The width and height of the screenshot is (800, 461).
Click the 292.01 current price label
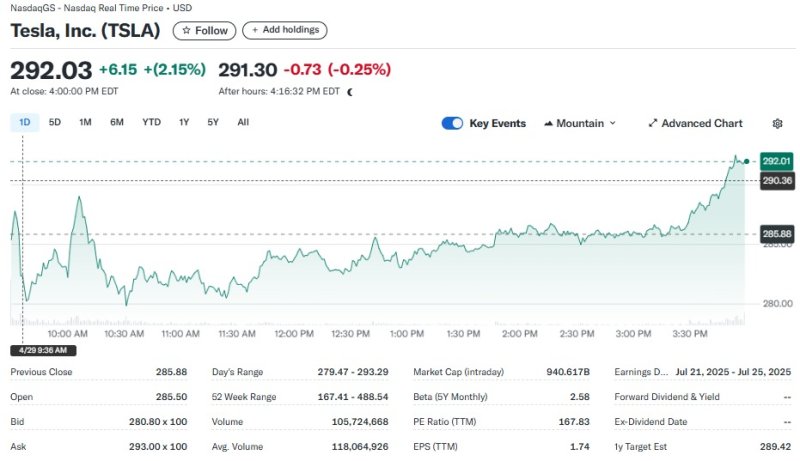777,161
